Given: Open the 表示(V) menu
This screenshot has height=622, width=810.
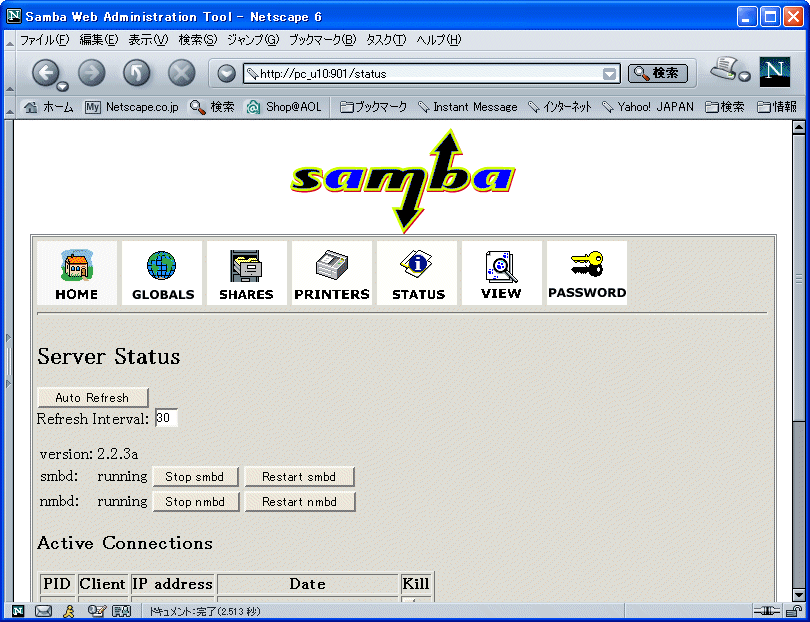Looking at the screenshot, I should [x=148, y=40].
